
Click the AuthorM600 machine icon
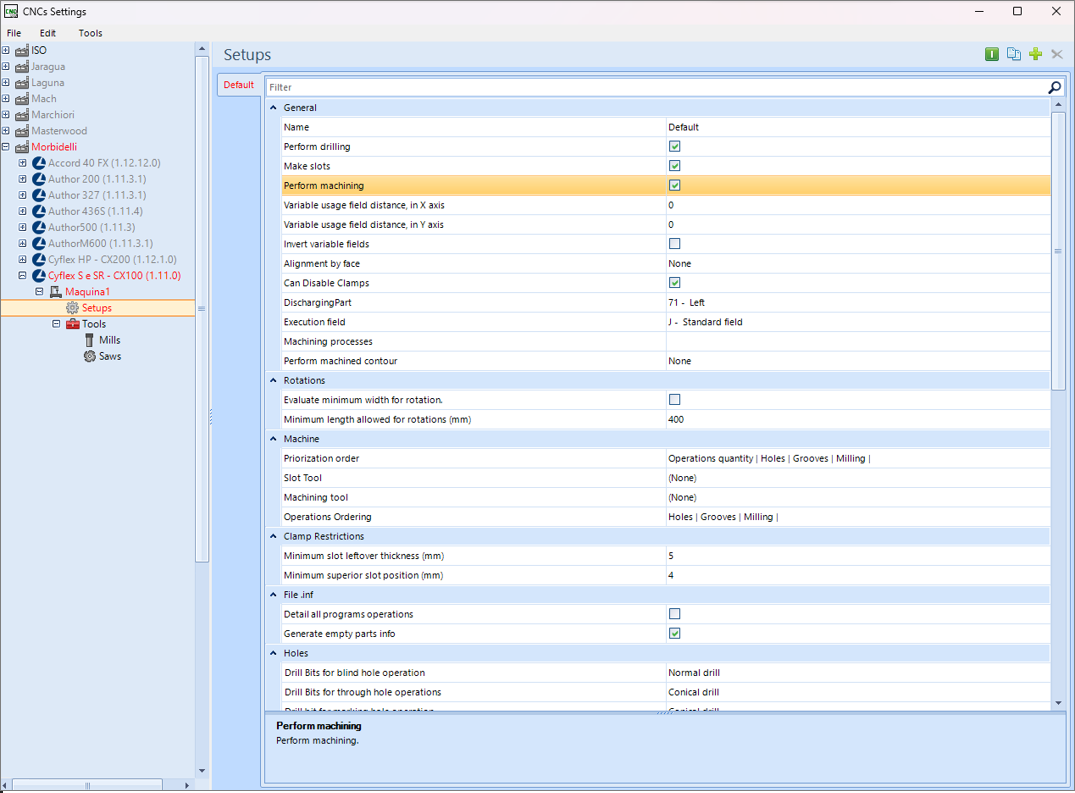tap(39, 243)
